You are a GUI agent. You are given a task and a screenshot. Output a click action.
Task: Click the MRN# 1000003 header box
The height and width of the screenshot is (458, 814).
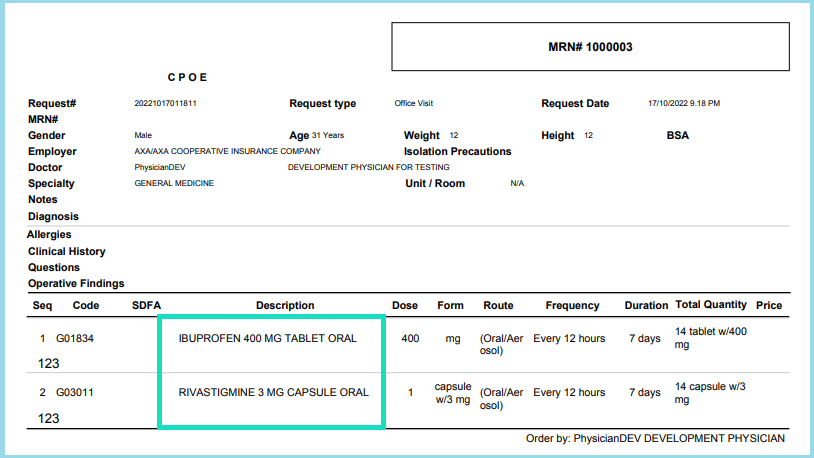[590, 47]
